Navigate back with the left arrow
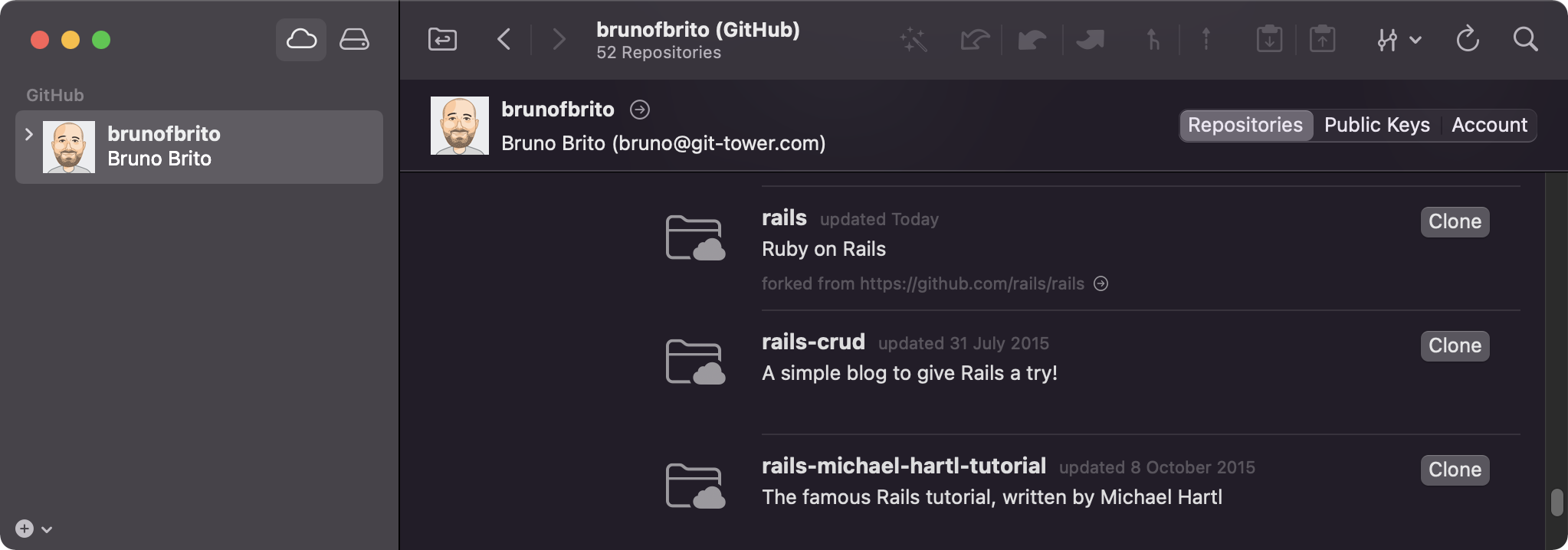This screenshot has width=1568, height=550. (x=504, y=40)
